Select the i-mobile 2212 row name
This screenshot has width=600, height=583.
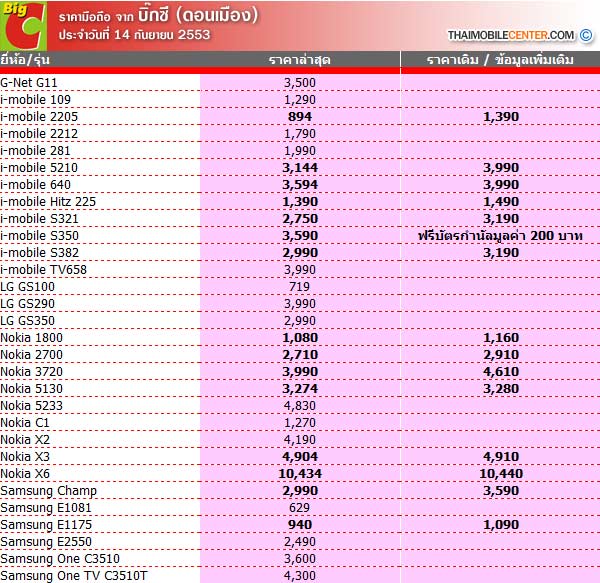[x=39, y=134]
